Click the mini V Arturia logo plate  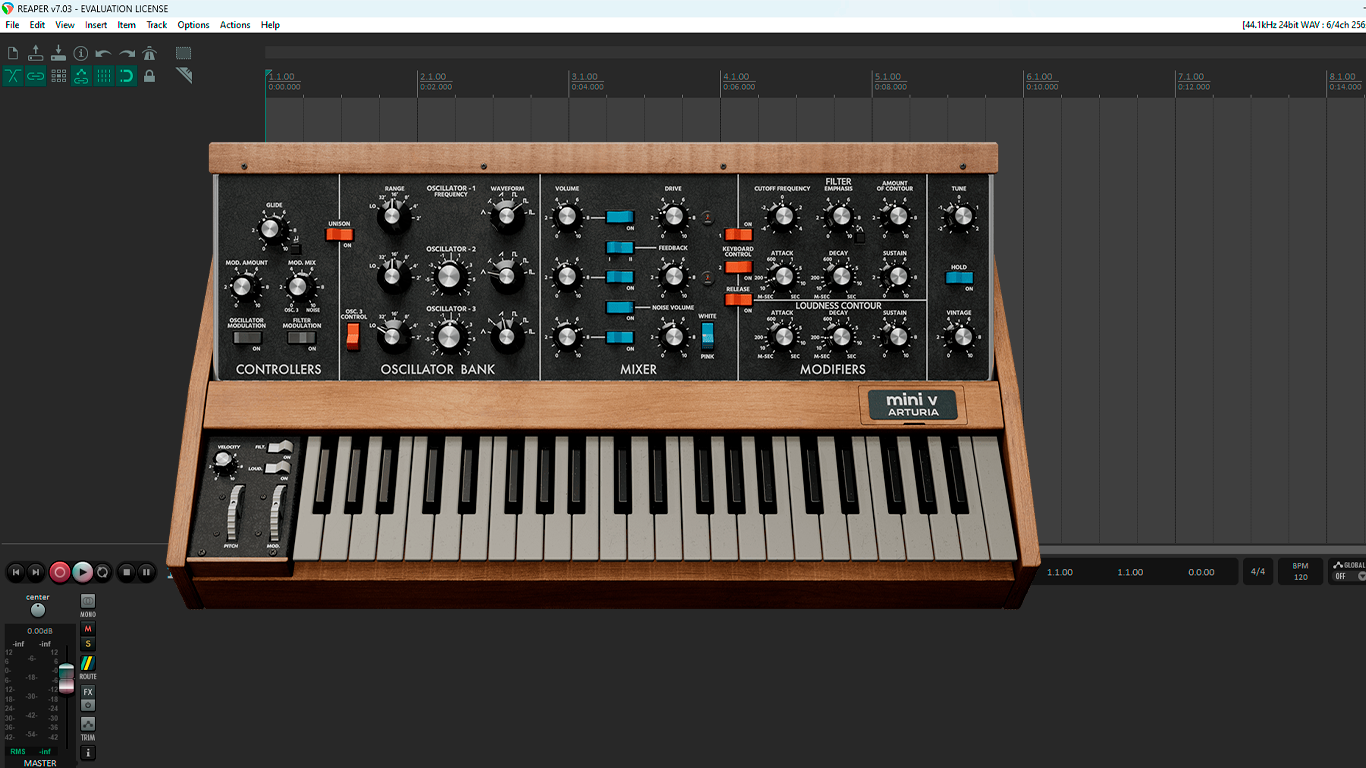(913, 405)
